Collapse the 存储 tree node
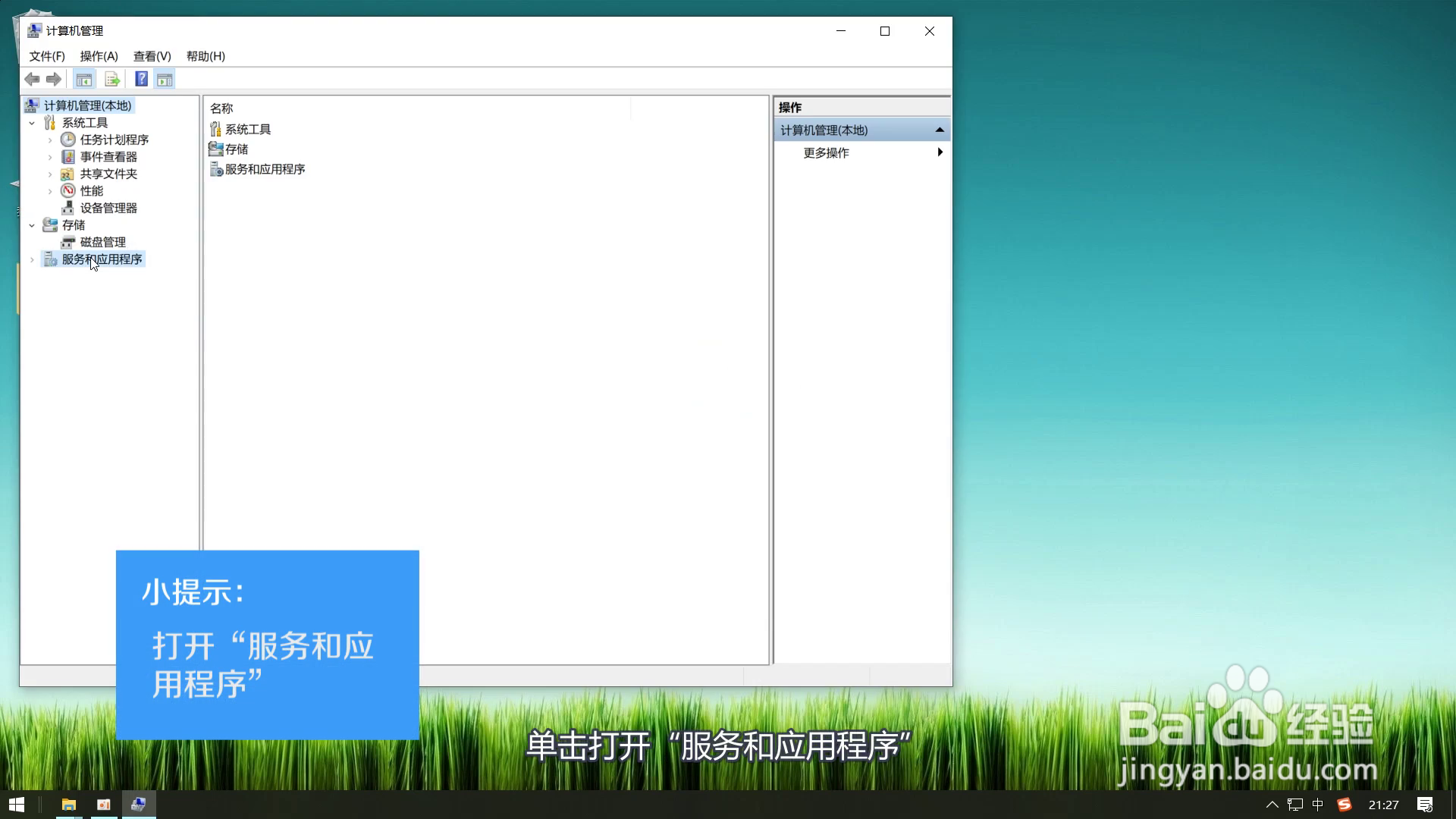Image resolution: width=1456 pixels, height=819 pixels. [x=32, y=225]
